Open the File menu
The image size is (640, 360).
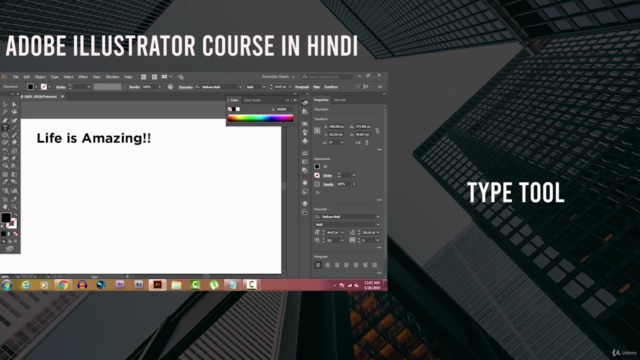click(x=16, y=77)
